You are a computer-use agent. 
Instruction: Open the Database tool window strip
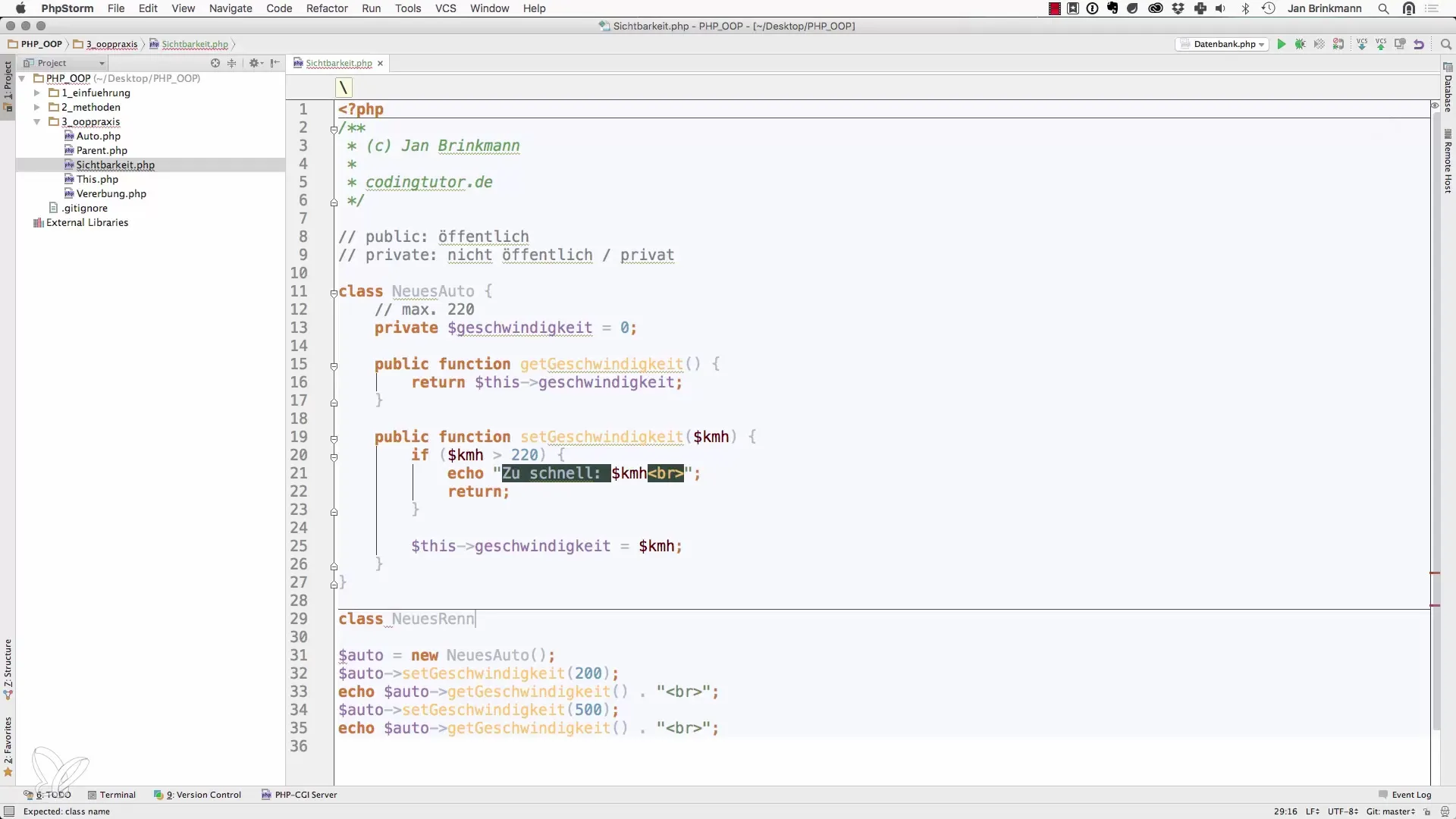[1448, 88]
